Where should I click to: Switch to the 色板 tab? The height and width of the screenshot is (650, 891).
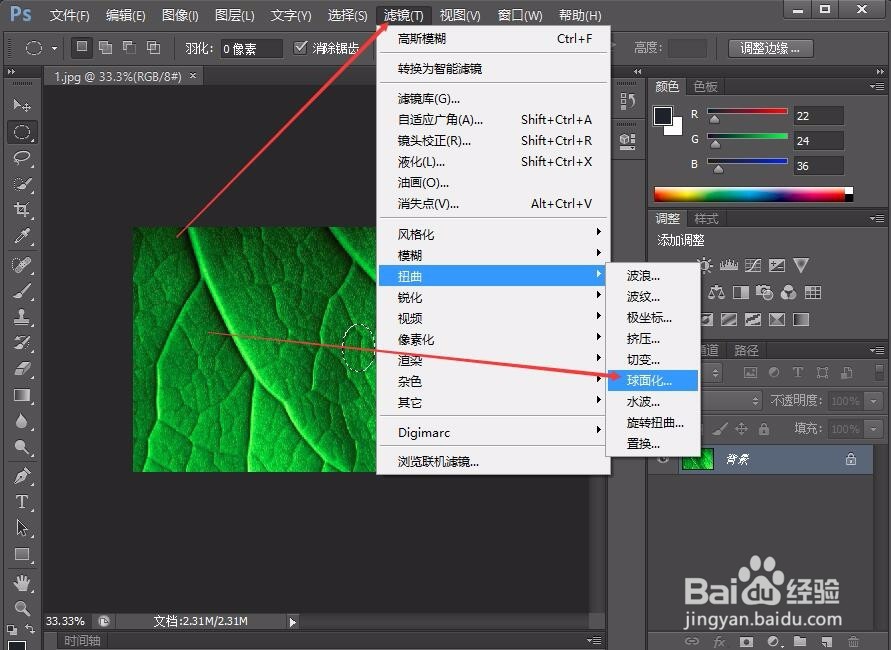point(704,85)
